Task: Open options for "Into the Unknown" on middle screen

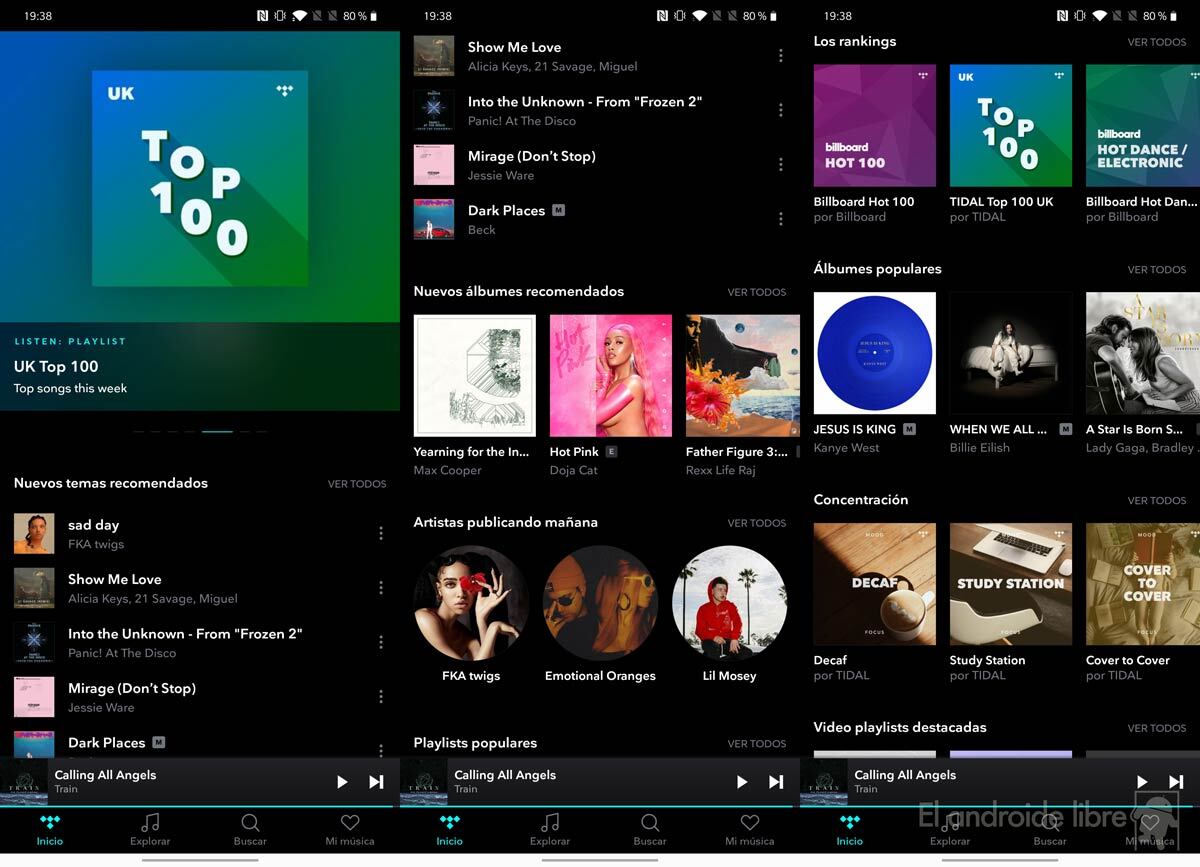Action: pyautogui.click(x=781, y=110)
